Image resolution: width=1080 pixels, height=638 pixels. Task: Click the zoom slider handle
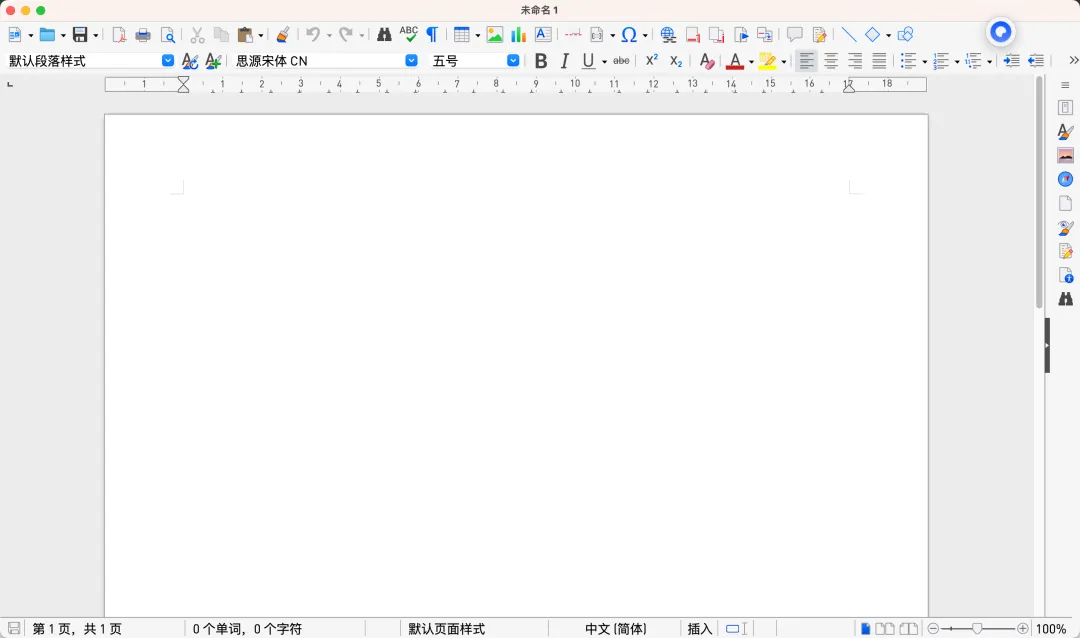pyautogui.click(x=977, y=628)
